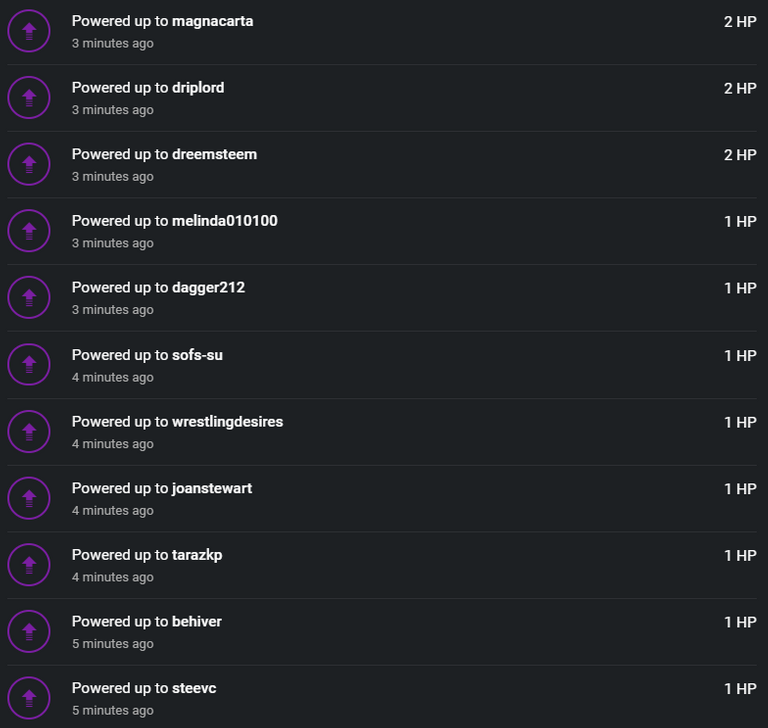Open the melinda010100 username link

point(225,221)
